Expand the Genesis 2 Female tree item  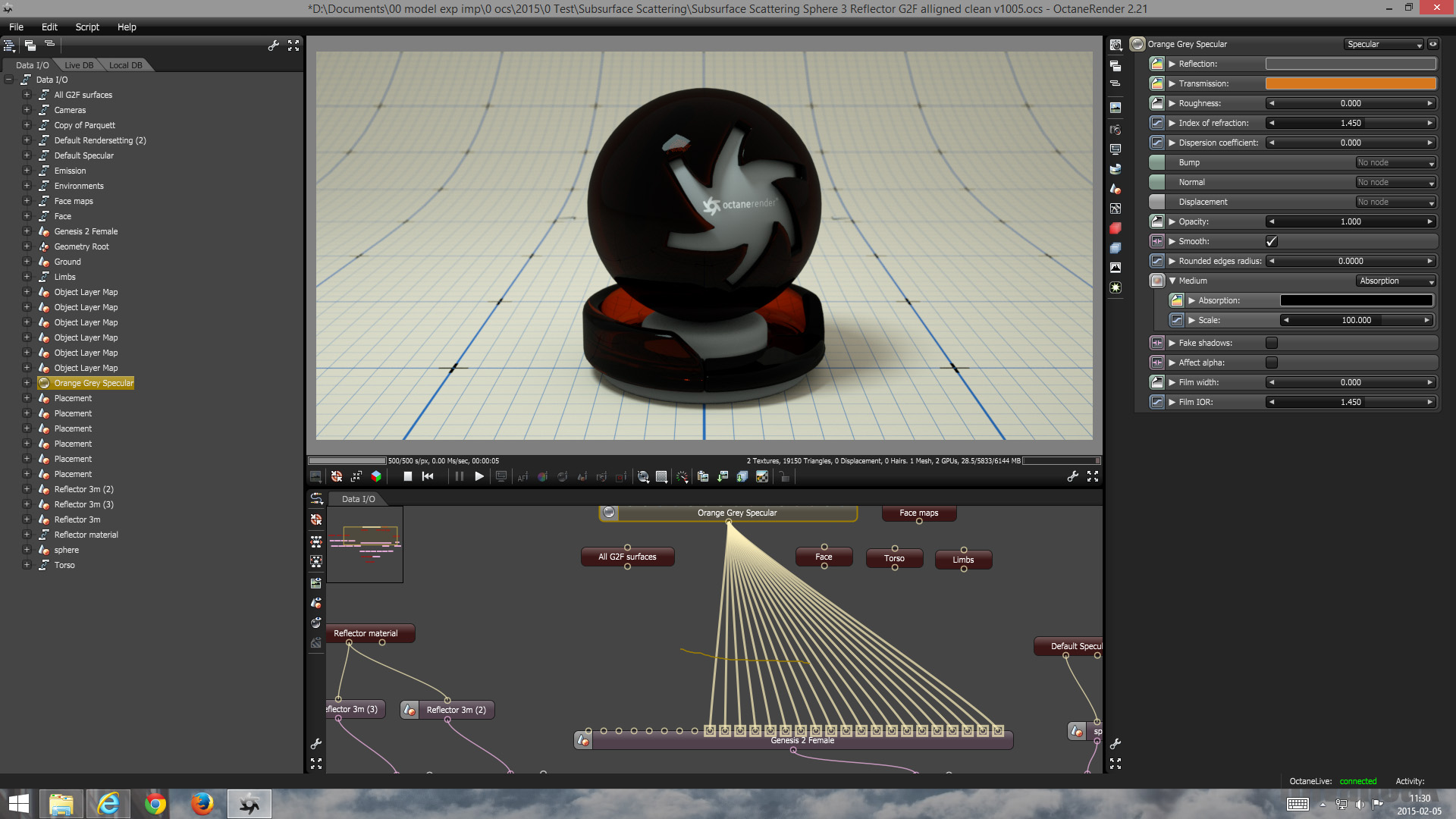(x=27, y=231)
